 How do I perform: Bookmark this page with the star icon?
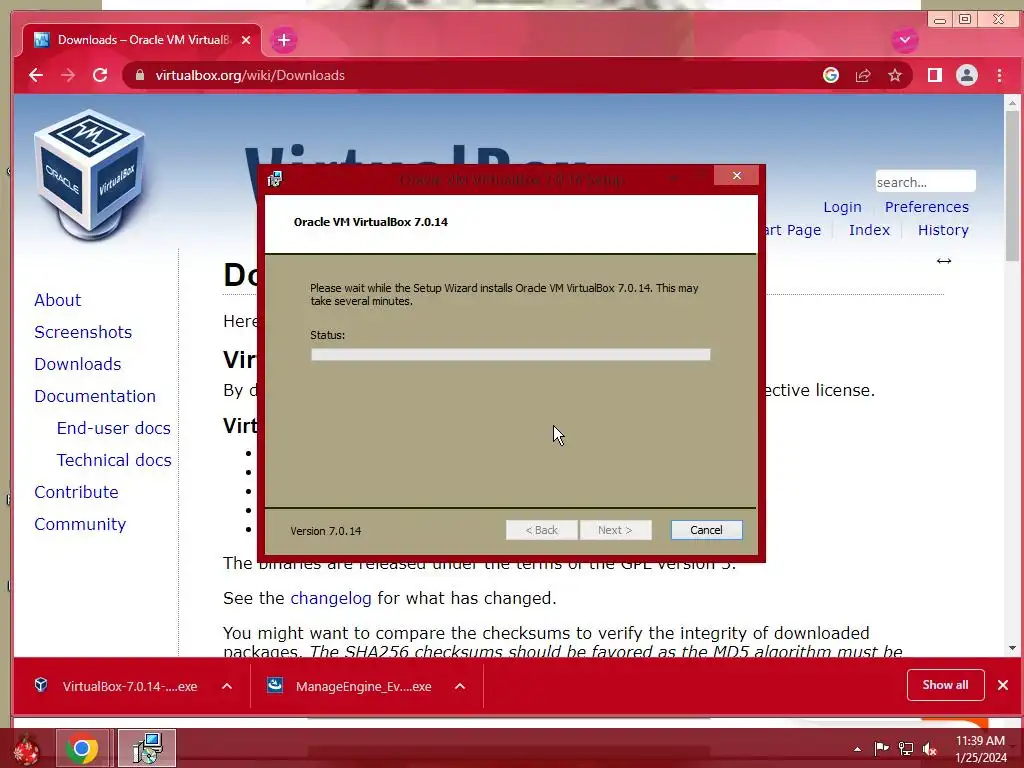coord(895,75)
